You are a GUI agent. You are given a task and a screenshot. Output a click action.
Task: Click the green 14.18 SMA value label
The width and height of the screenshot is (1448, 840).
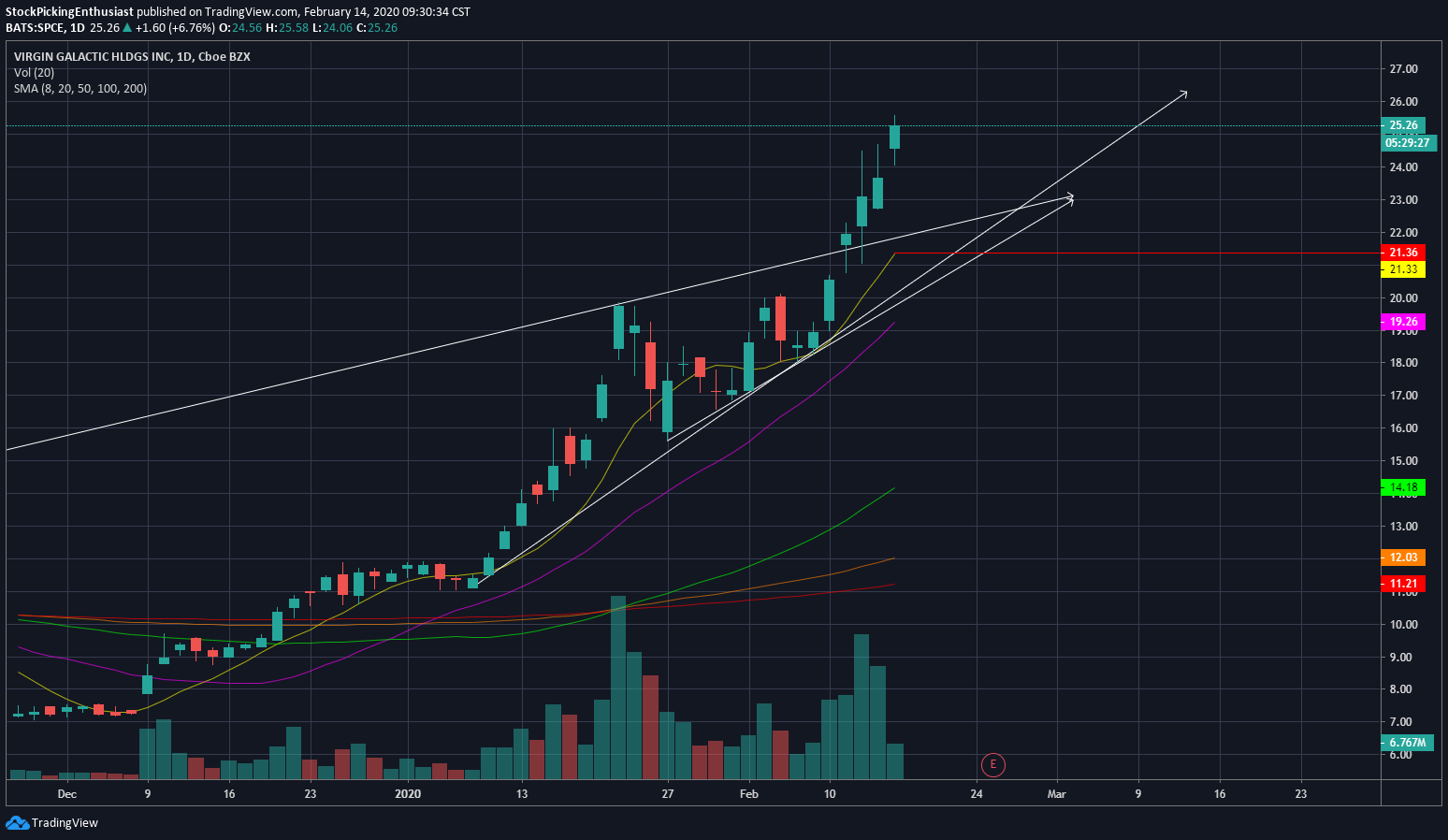(x=1403, y=487)
